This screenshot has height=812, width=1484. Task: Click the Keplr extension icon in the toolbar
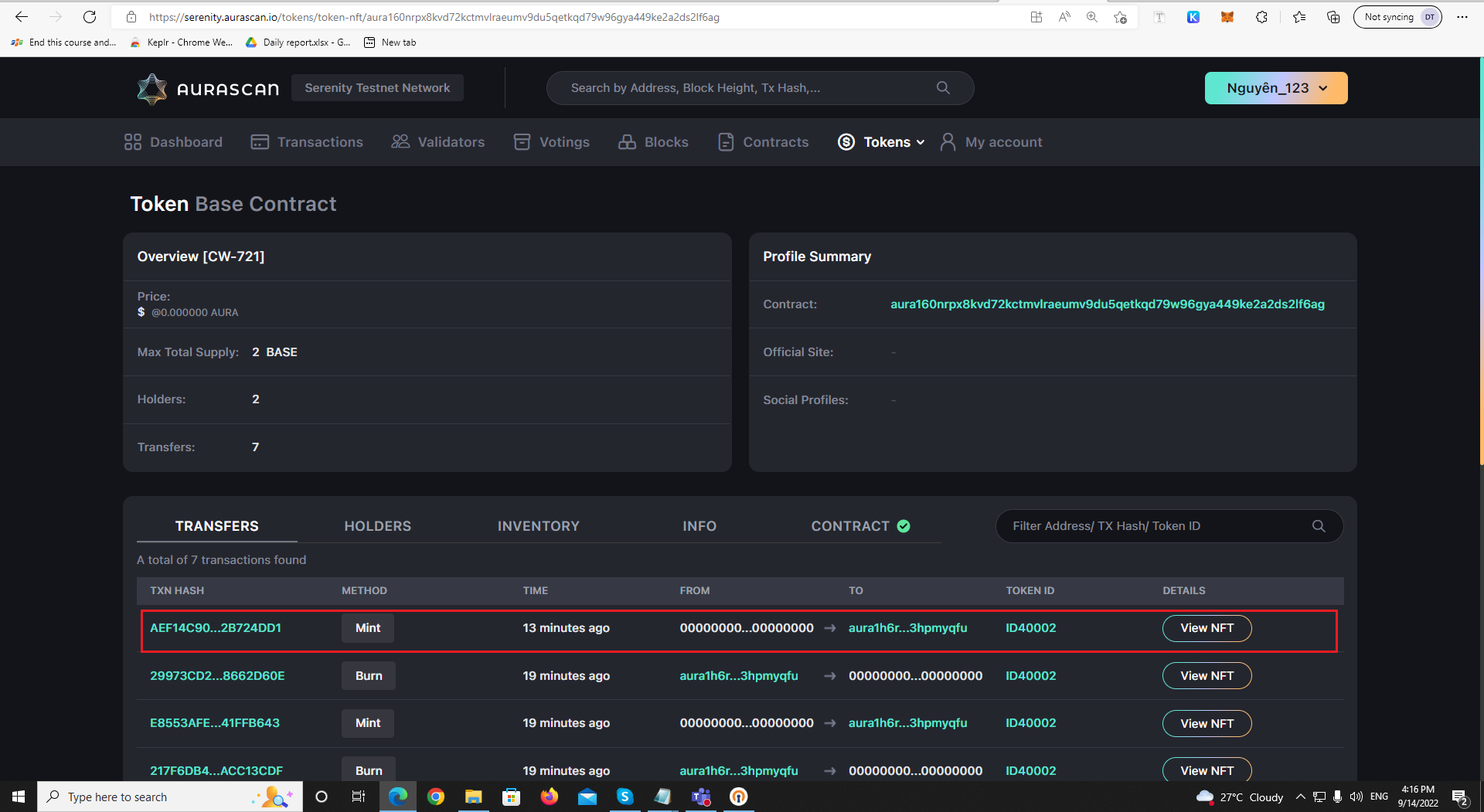point(1193,17)
